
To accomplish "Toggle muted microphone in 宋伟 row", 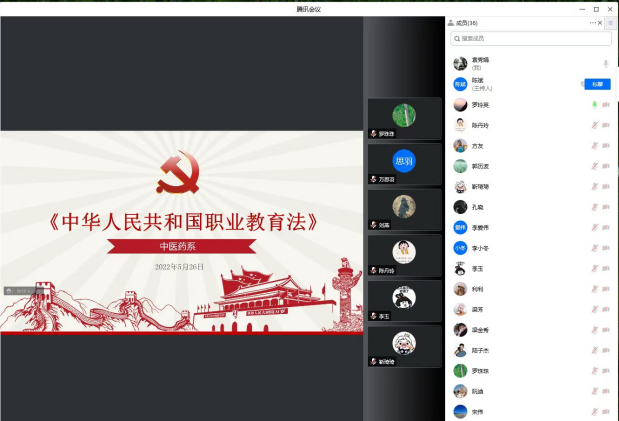I will pos(595,412).
